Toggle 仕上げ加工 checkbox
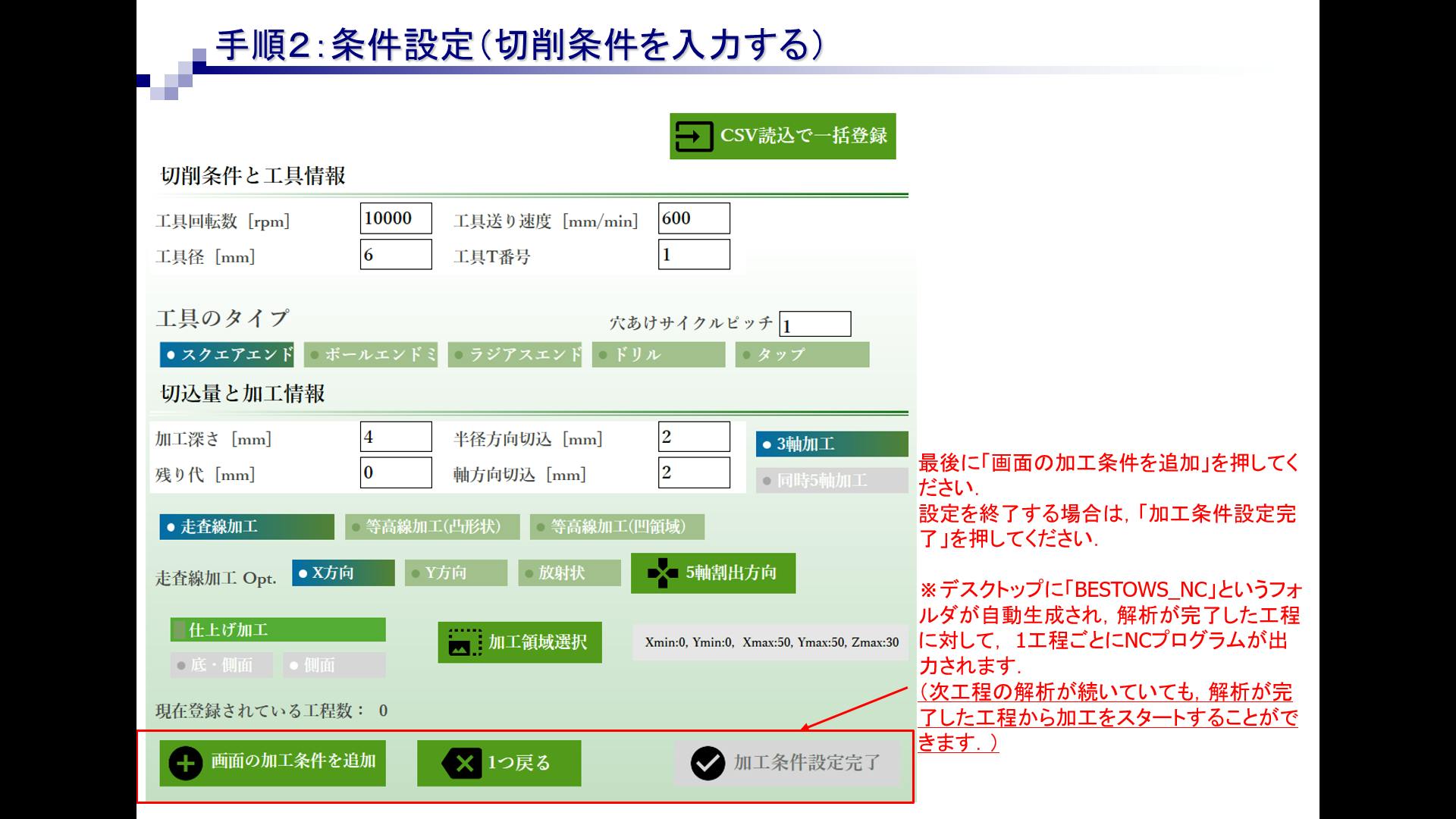This screenshot has height=819, width=1456. coord(180,630)
